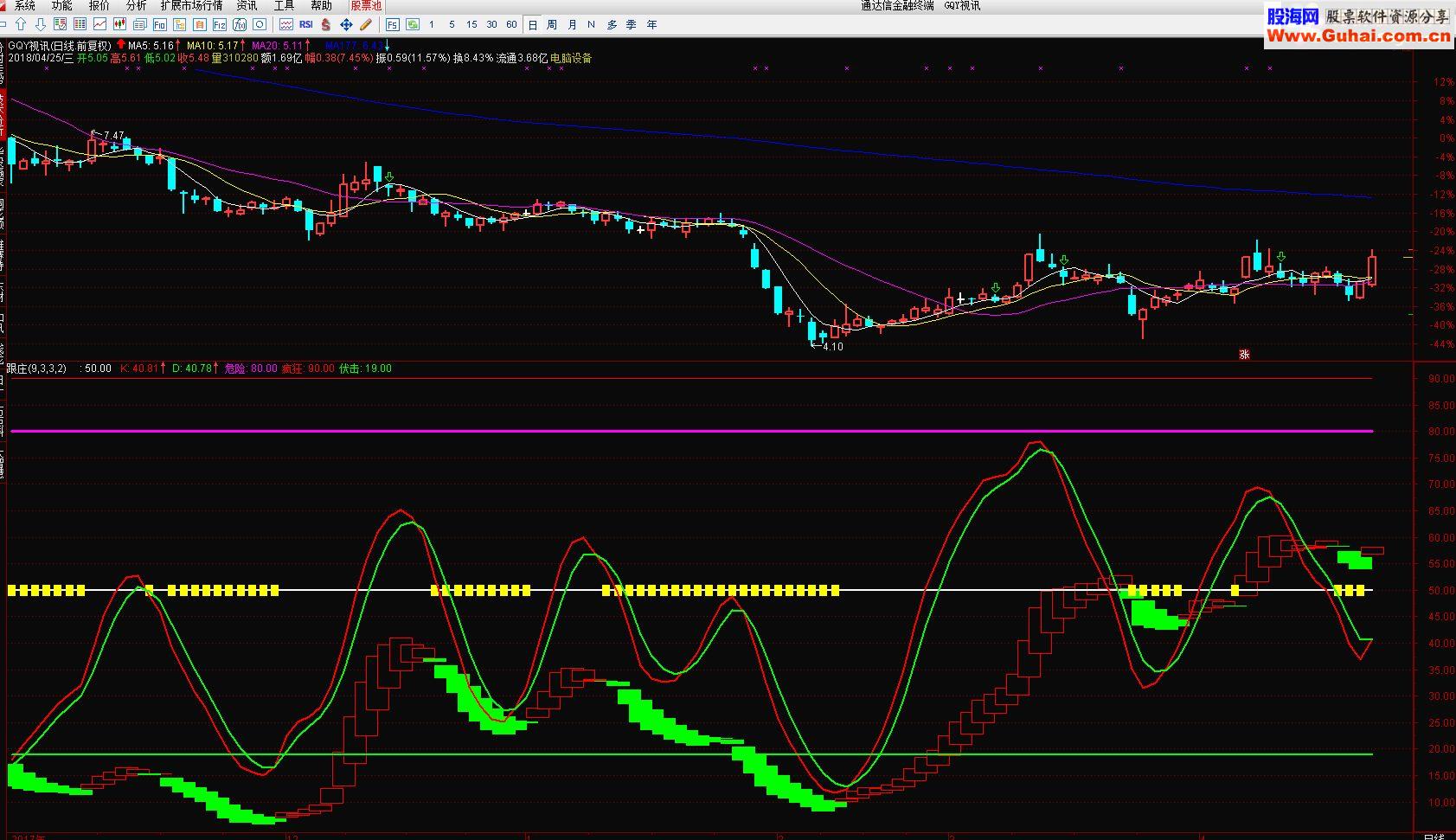Select the quarterly (季) period

[x=632, y=24]
